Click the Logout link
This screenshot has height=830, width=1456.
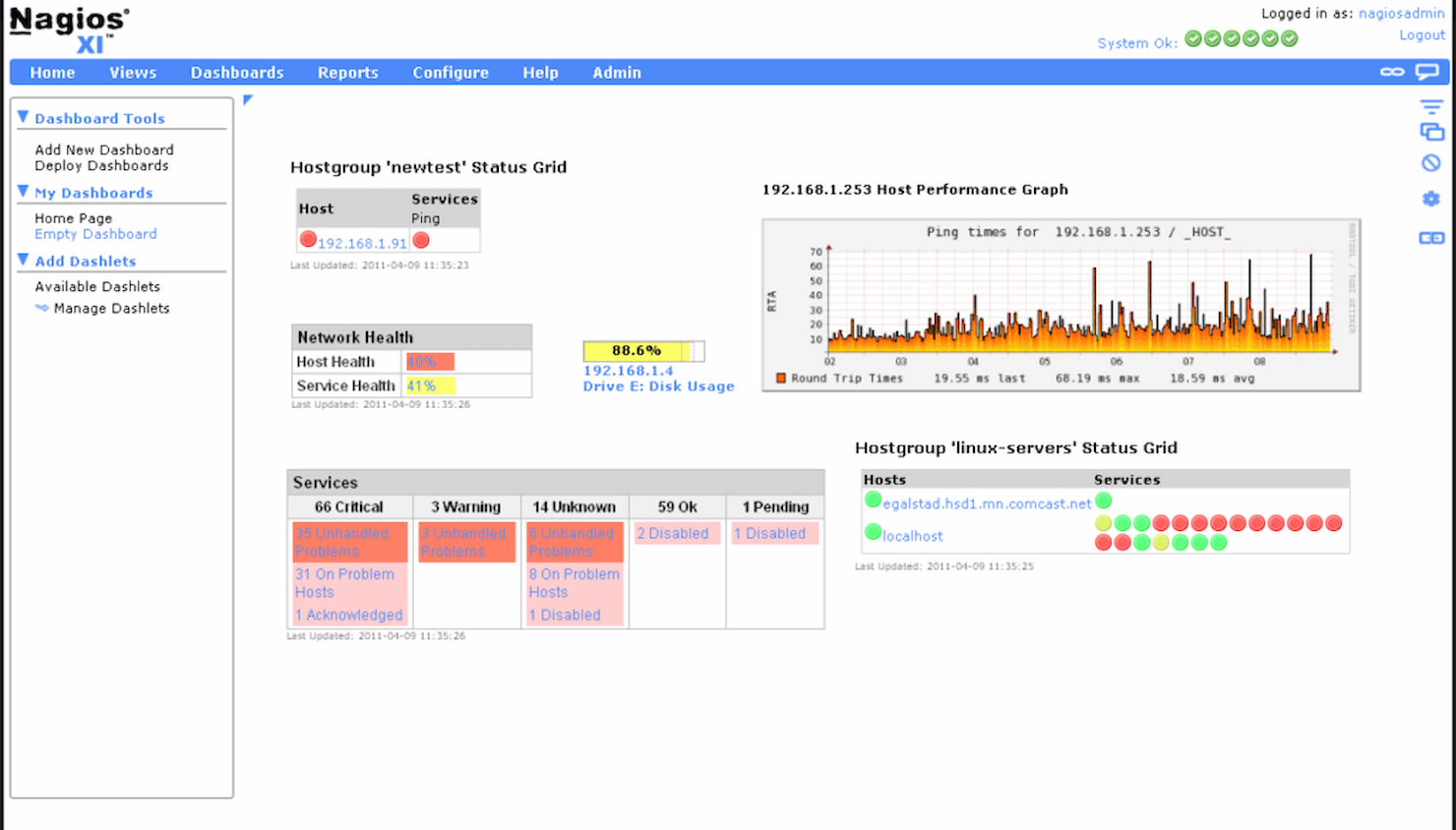point(1421,34)
